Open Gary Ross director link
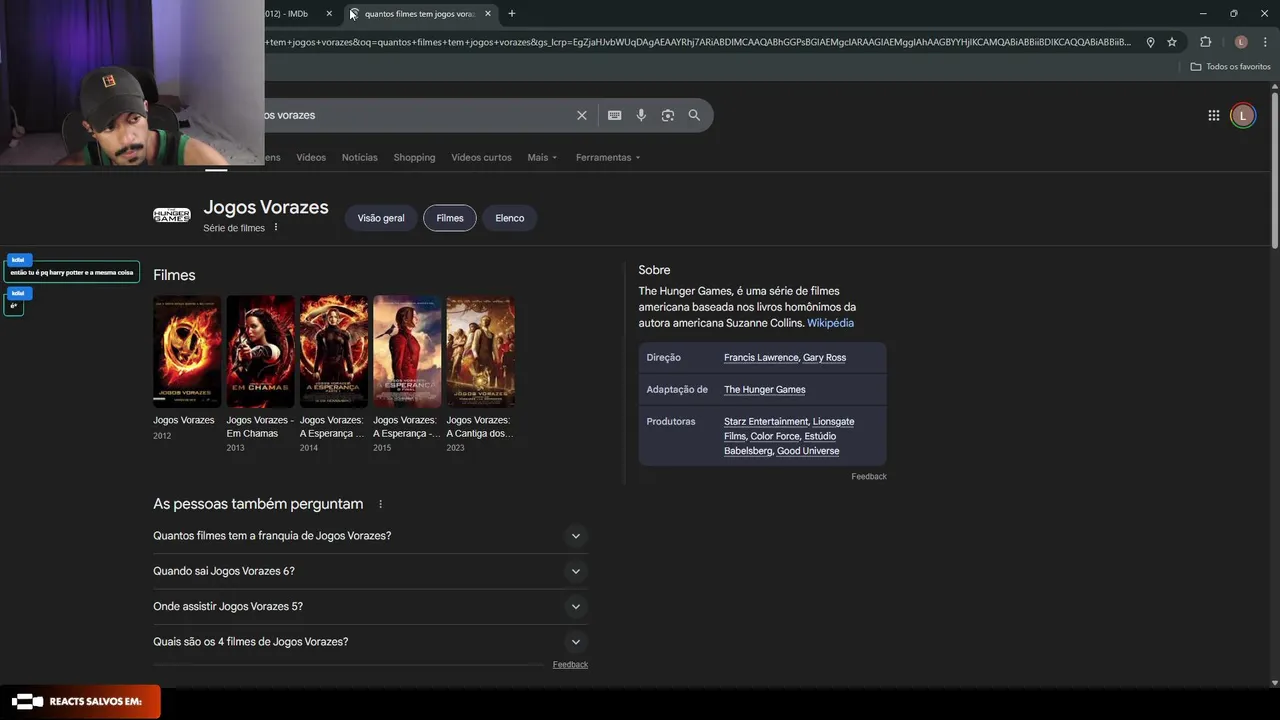 [x=825, y=357]
